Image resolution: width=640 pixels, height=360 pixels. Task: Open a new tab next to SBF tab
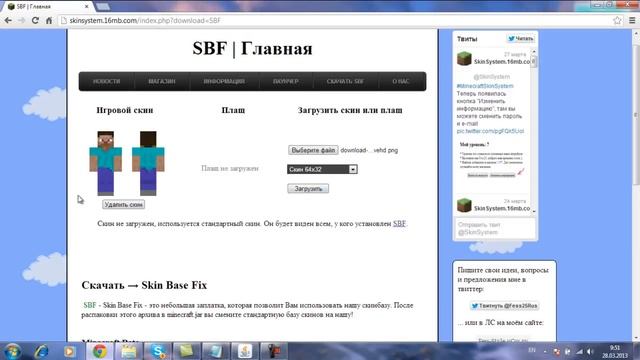pos(102,7)
